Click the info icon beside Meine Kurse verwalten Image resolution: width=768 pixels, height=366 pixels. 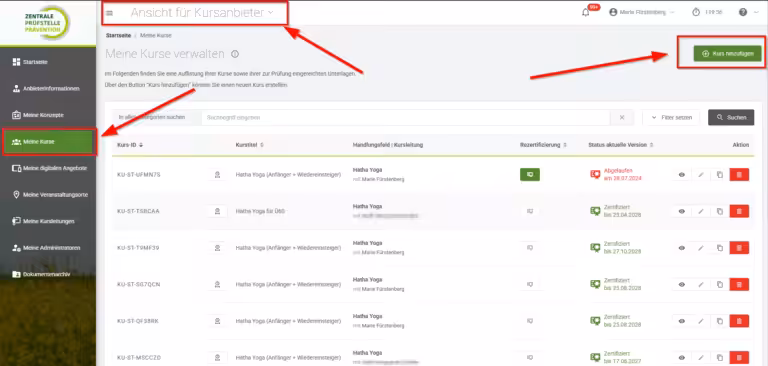tap(235, 54)
